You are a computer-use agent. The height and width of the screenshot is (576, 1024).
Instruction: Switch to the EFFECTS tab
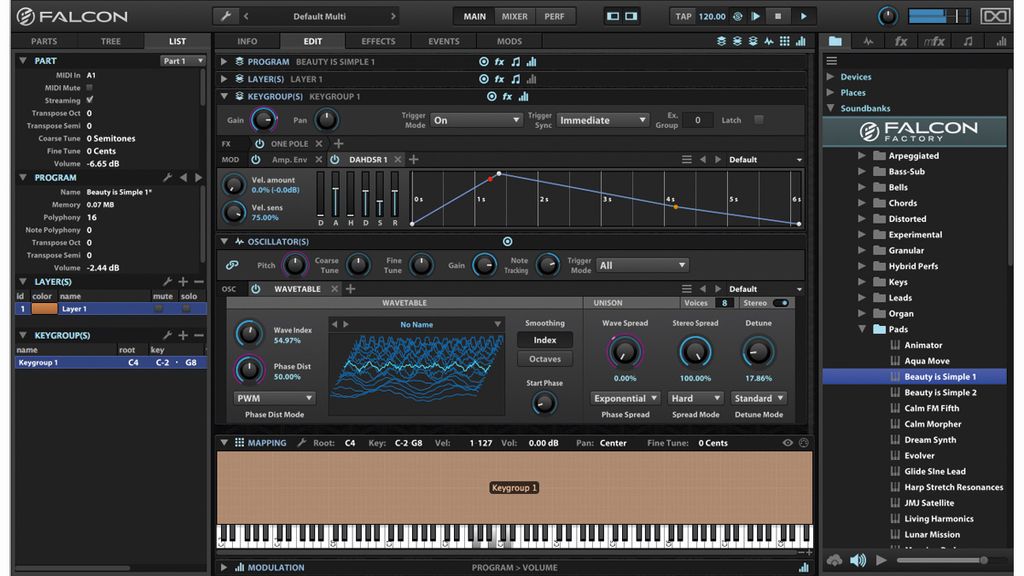pos(378,41)
